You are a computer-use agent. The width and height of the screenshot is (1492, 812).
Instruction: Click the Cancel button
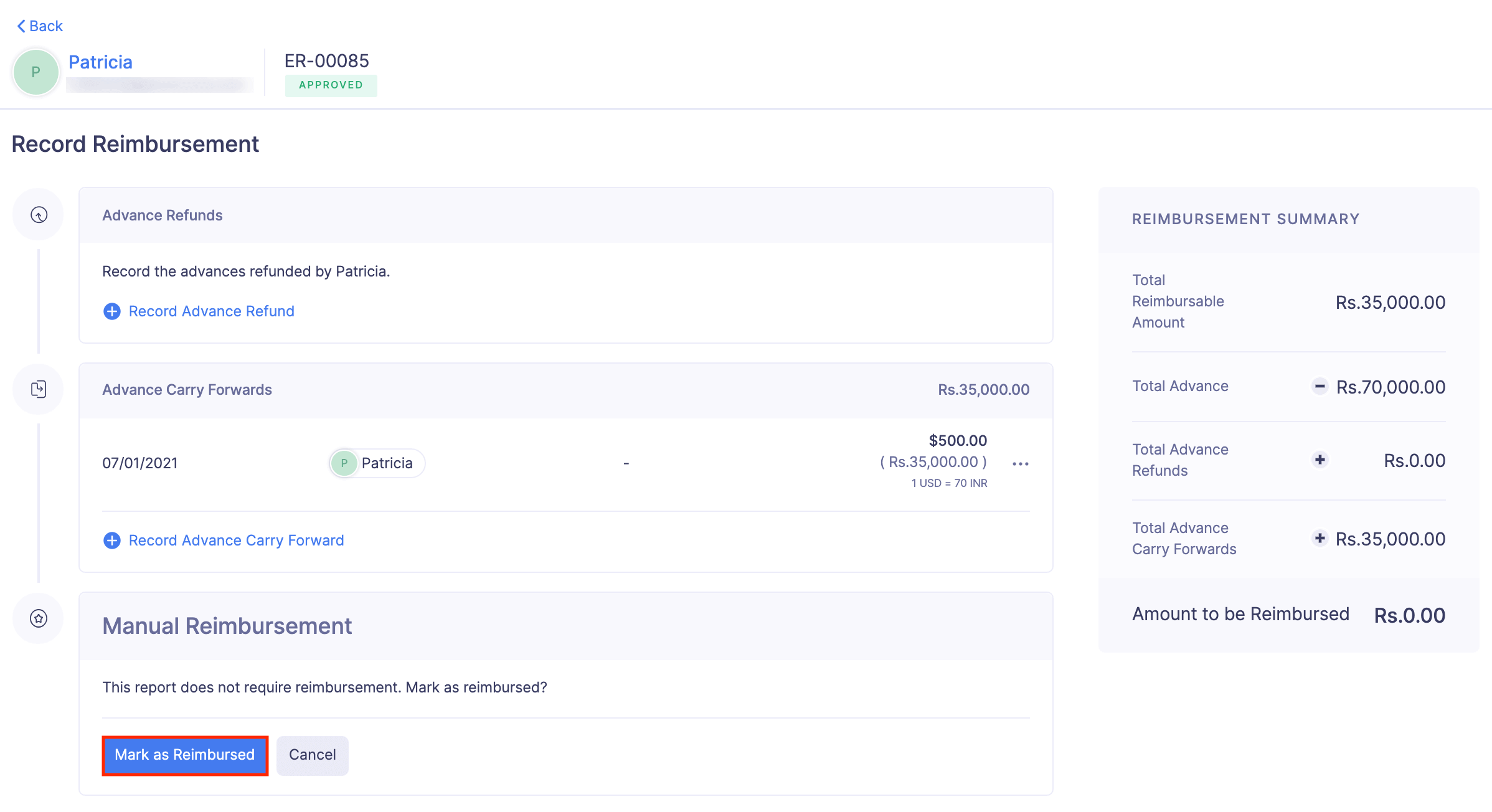click(x=312, y=755)
